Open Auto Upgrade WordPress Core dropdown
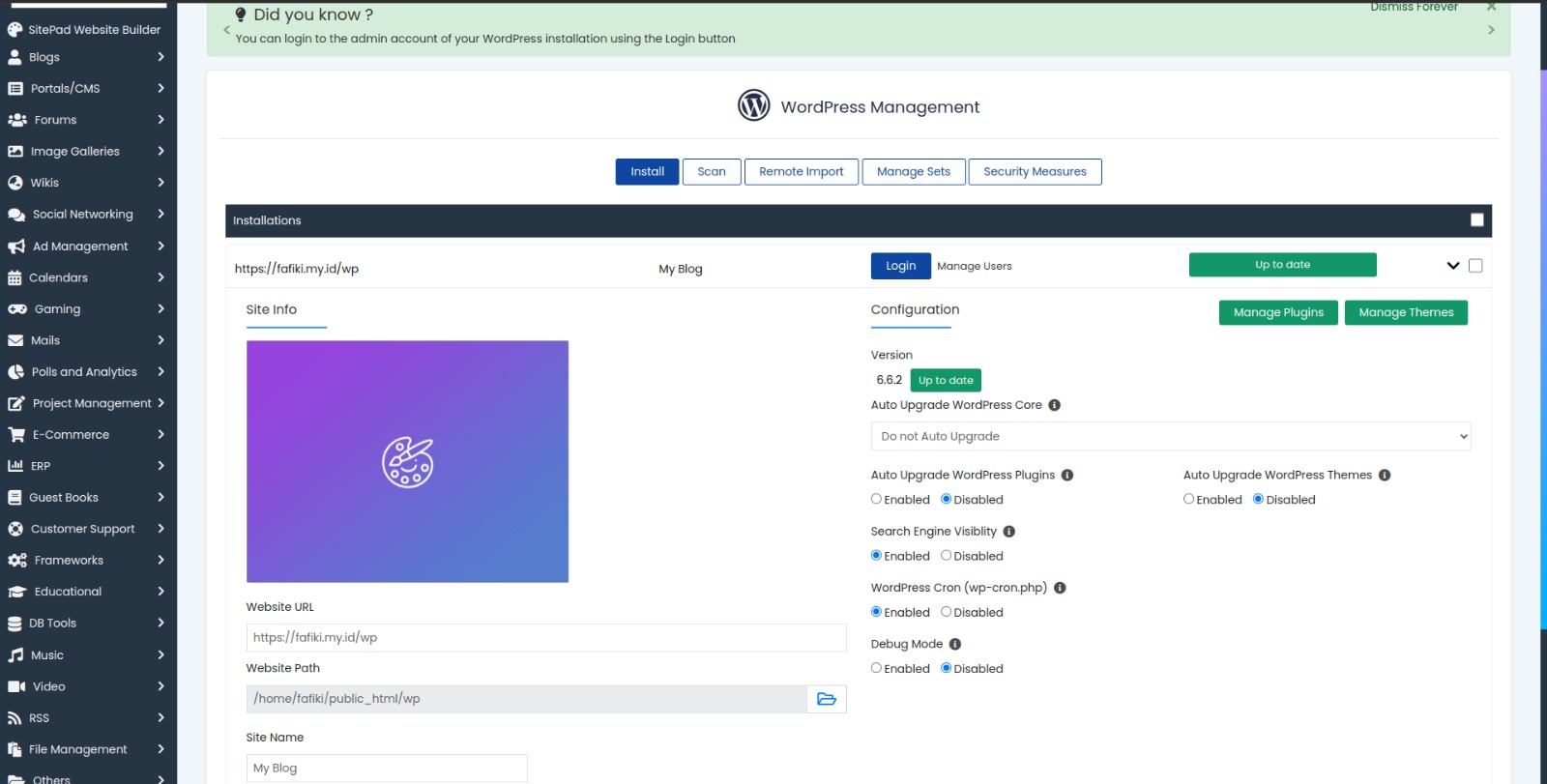This screenshot has width=1547, height=784. pyautogui.click(x=1171, y=437)
